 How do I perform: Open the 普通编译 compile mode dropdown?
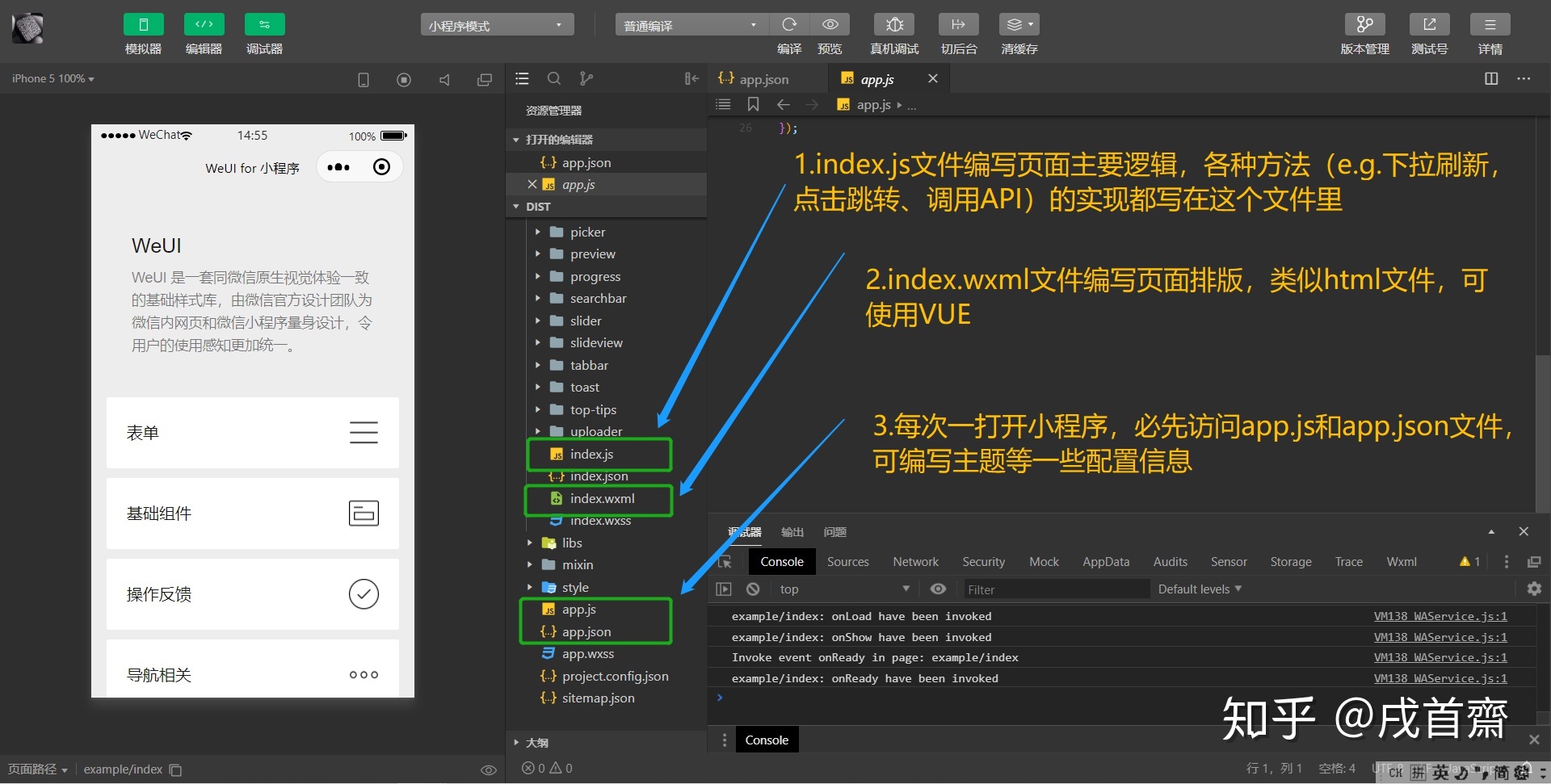(x=691, y=25)
